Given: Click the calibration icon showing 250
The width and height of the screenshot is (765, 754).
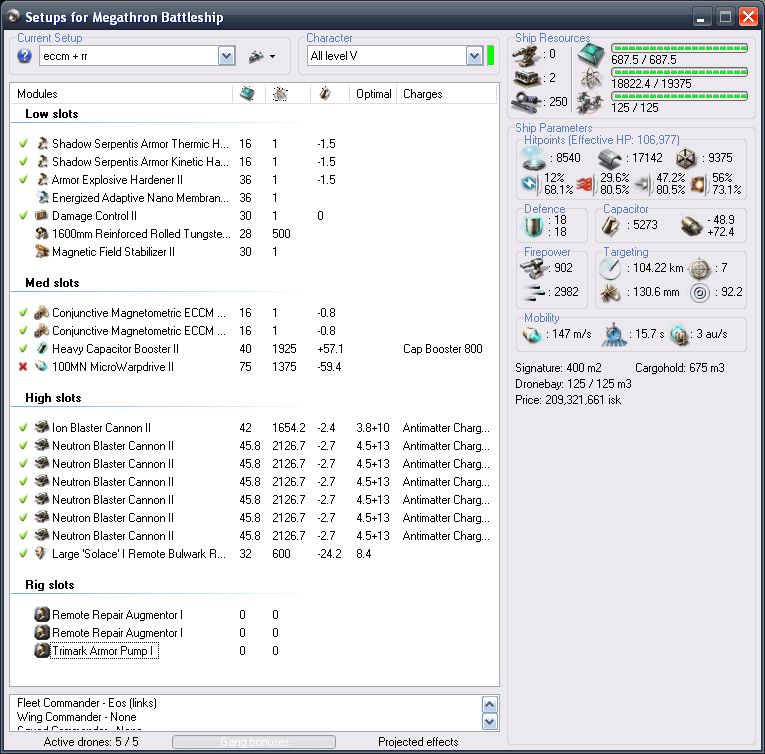Looking at the screenshot, I should coord(527,102).
